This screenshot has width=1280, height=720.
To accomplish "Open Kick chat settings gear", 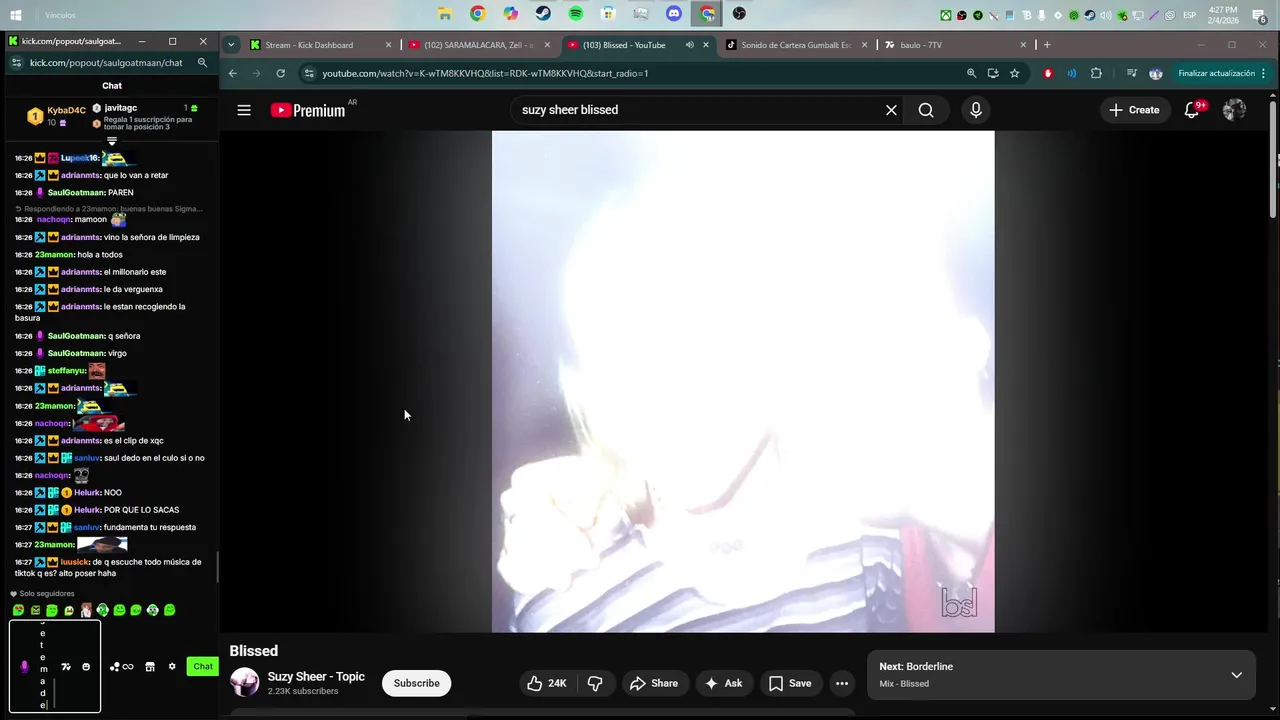I will click(x=172, y=667).
